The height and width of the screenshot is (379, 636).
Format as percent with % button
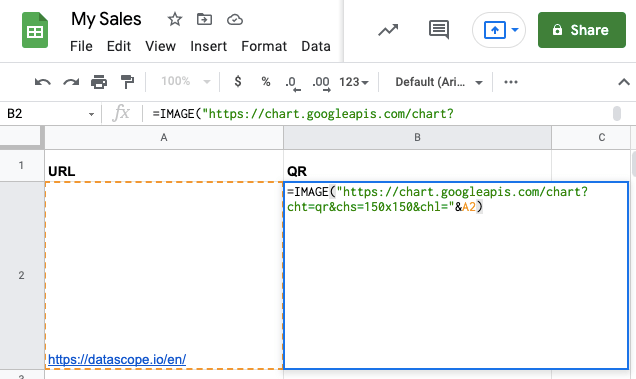click(x=266, y=82)
